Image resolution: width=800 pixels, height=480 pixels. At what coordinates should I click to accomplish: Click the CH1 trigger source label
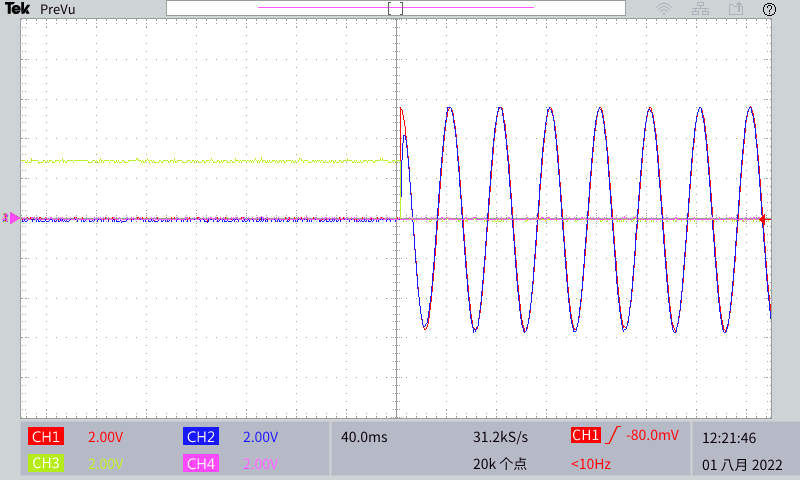[585, 435]
